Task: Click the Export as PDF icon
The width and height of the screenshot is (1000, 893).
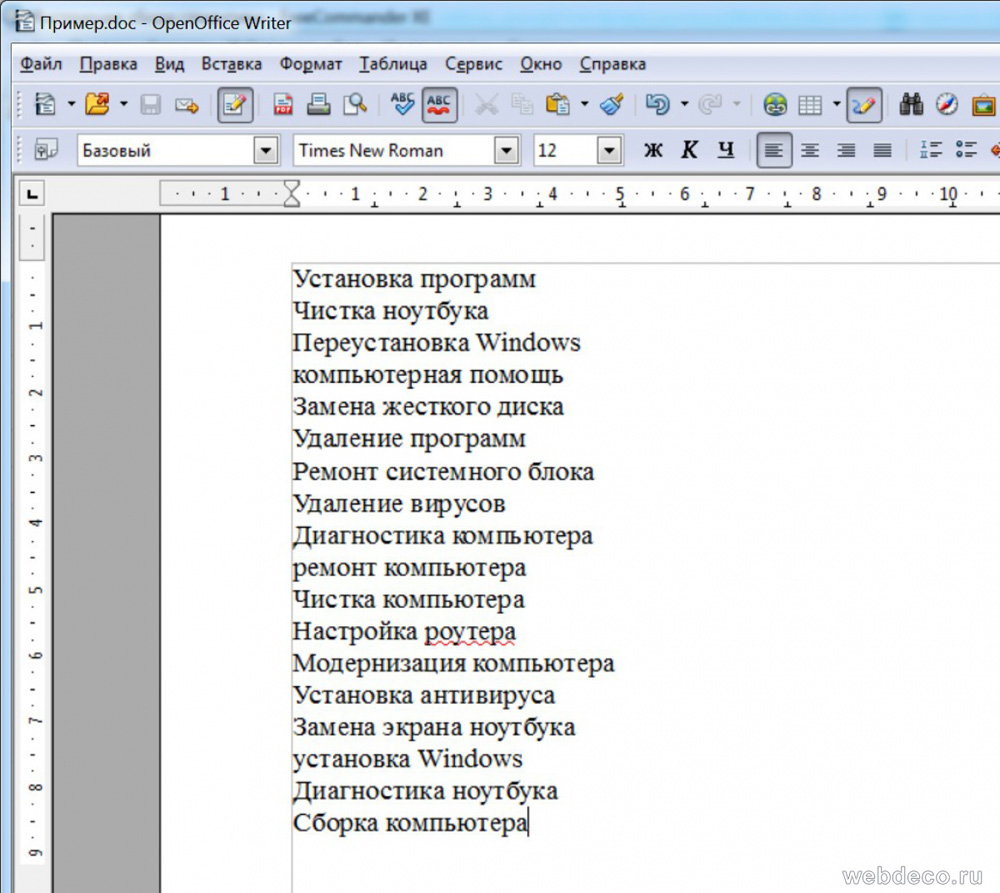Action: pyautogui.click(x=283, y=104)
